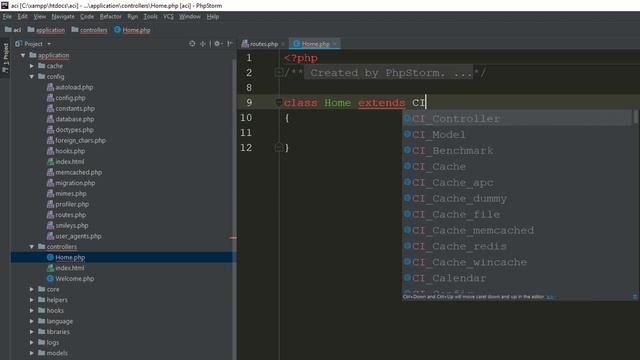Select autoload.php in project tree

point(70,87)
